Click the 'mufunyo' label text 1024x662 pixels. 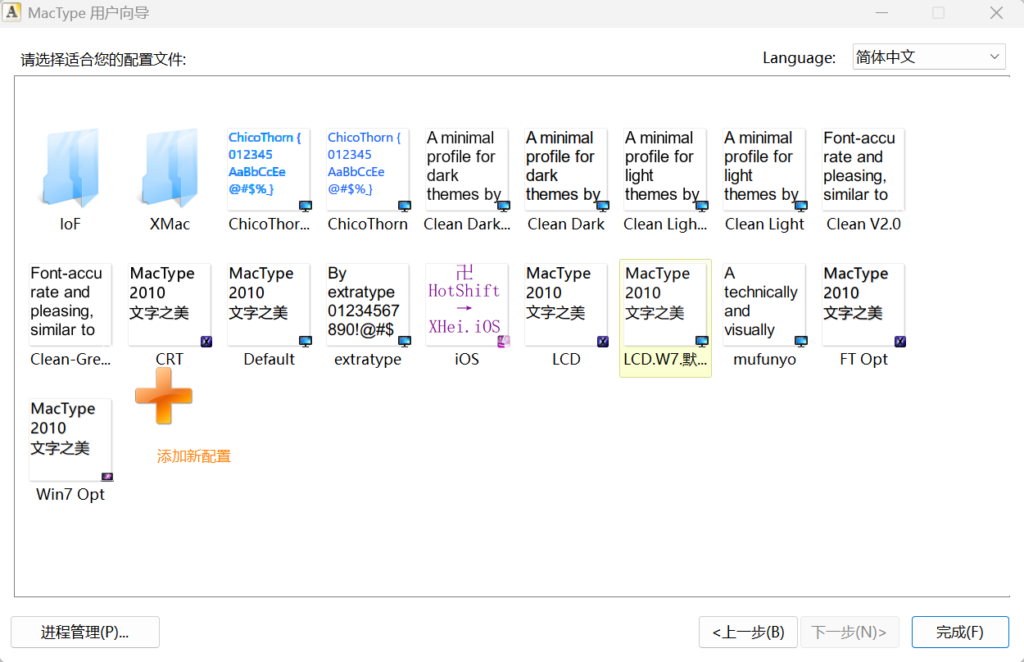[x=764, y=359]
